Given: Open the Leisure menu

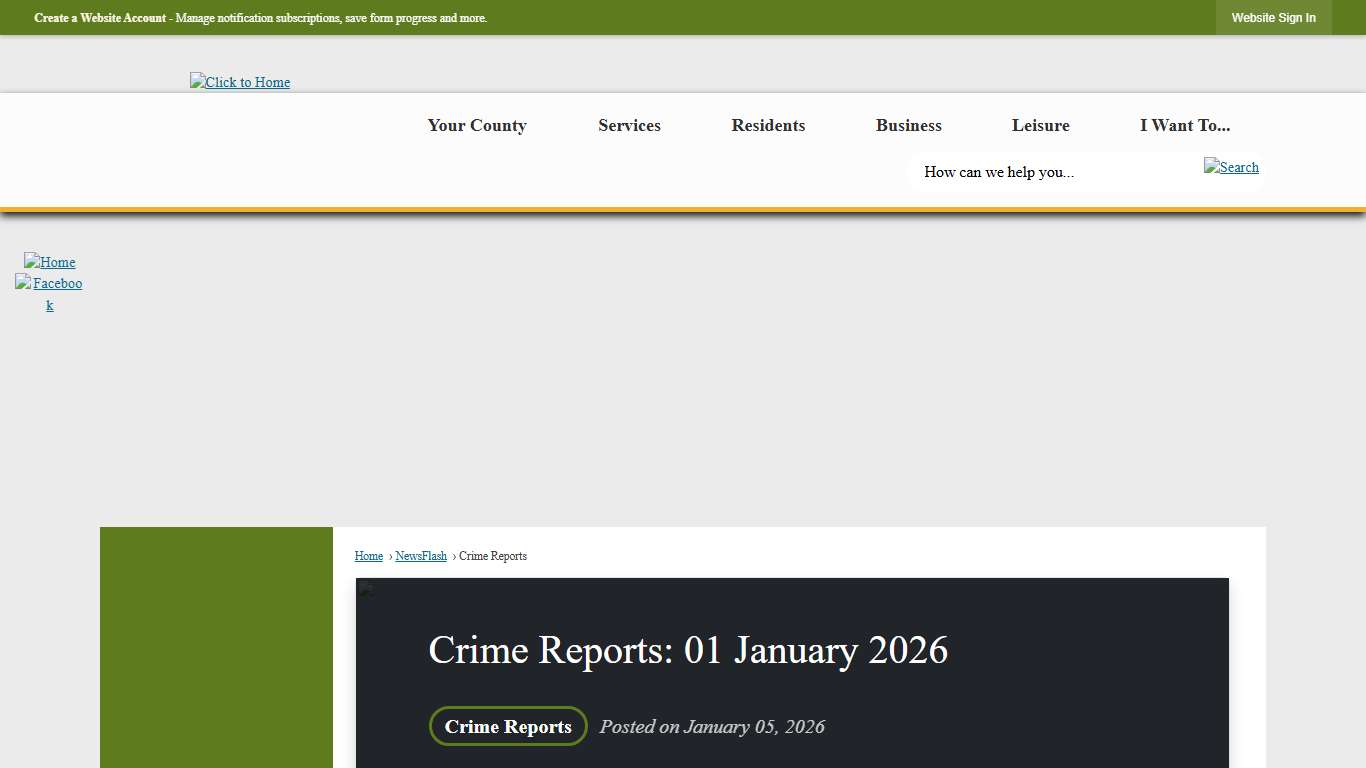Looking at the screenshot, I should point(1040,125).
